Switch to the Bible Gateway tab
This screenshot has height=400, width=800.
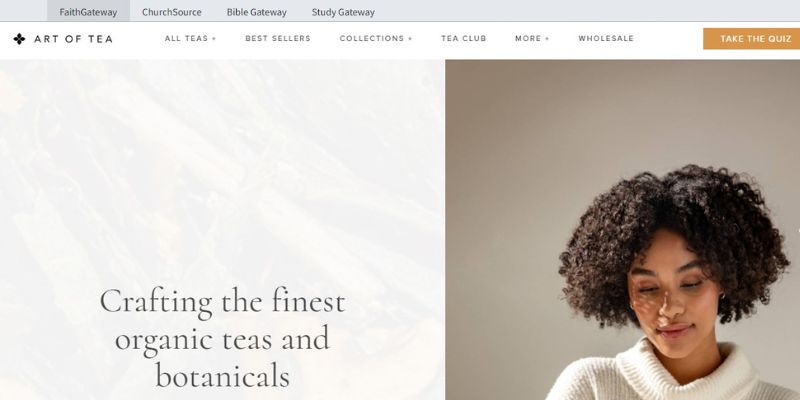click(x=257, y=12)
